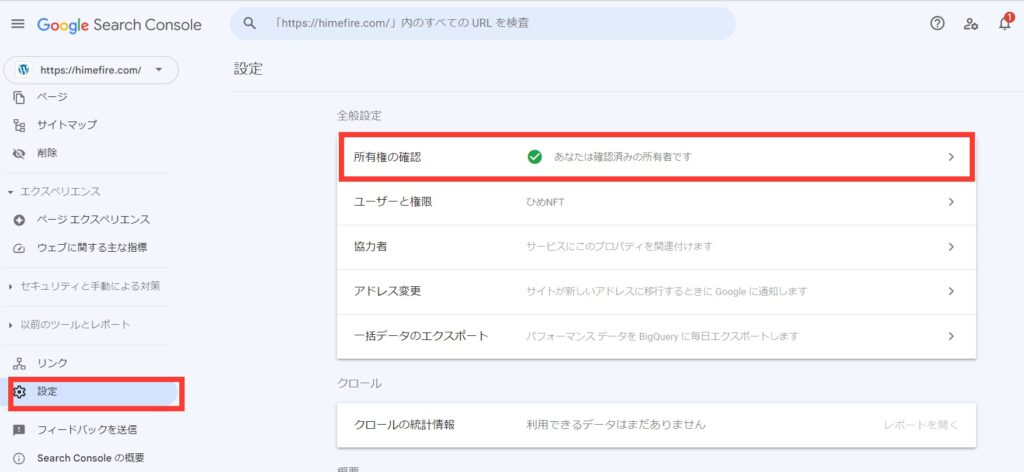The width and height of the screenshot is (1024, 472).
Task: Click the Core Web Vitals gauge icon
Action: click(x=20, y=248)
